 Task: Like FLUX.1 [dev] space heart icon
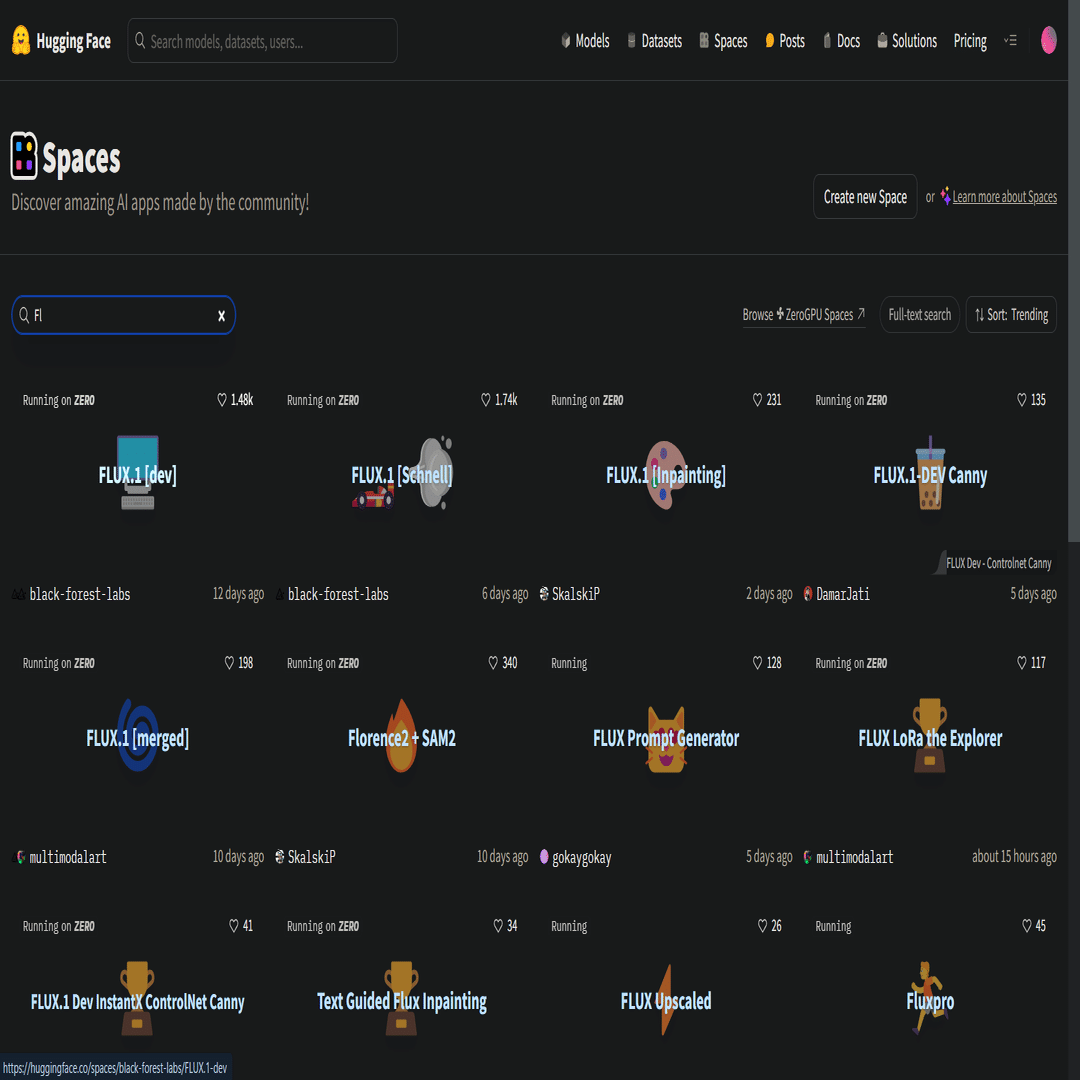[x=222, y=400]
